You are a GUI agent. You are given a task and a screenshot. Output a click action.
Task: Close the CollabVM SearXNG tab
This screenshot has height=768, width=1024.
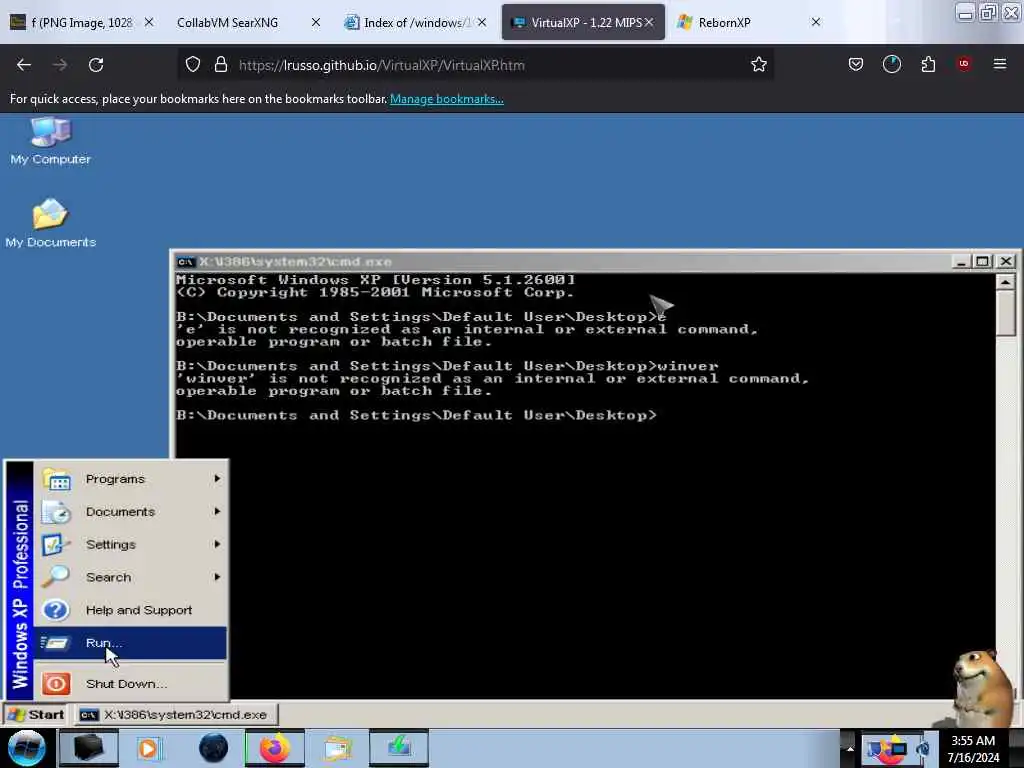pyautogui.click(x=316, y=22)
